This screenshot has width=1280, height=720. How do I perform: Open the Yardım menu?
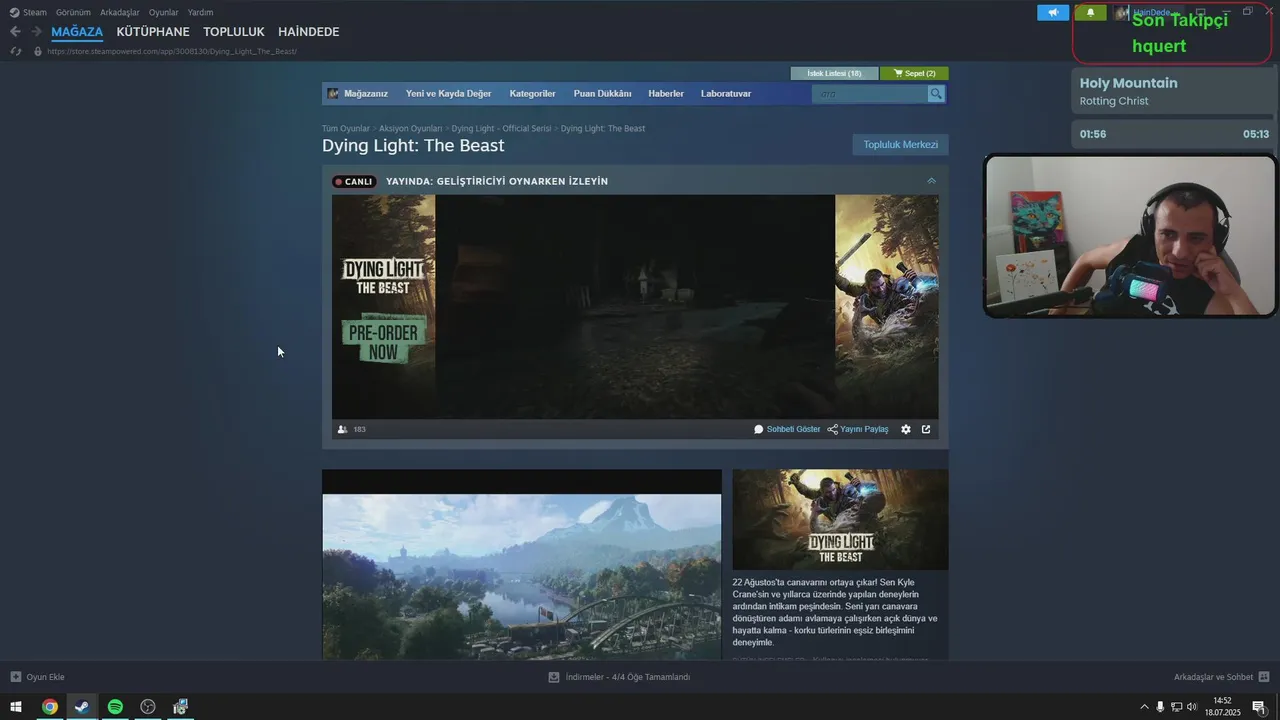pos(200,13)
